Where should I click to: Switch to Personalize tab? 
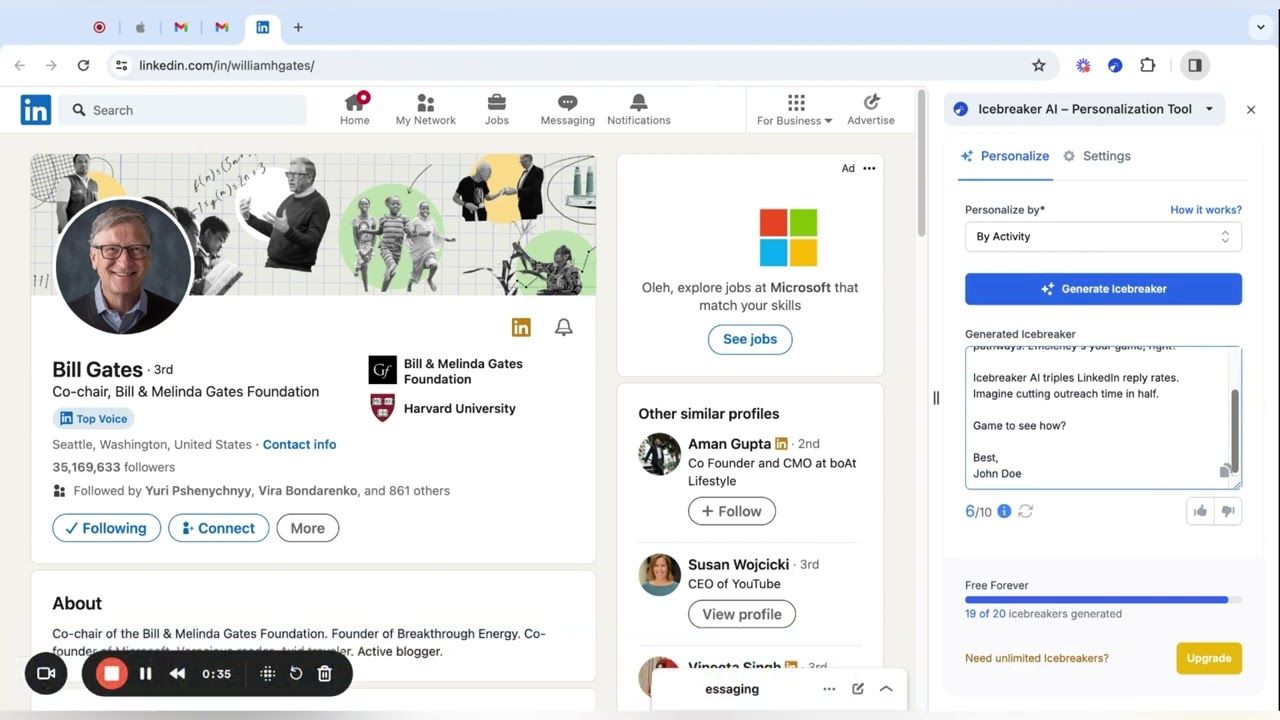pyautogui.click(x=1005, y=156)
